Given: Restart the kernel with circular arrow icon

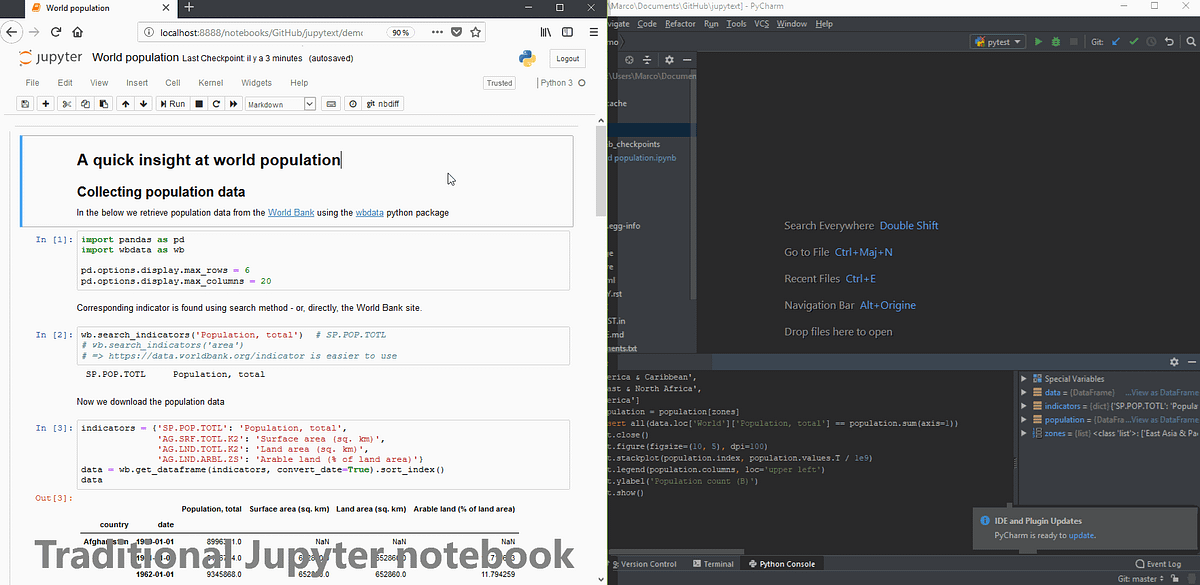Looking at the screenshot, I should tap(216, 103).
